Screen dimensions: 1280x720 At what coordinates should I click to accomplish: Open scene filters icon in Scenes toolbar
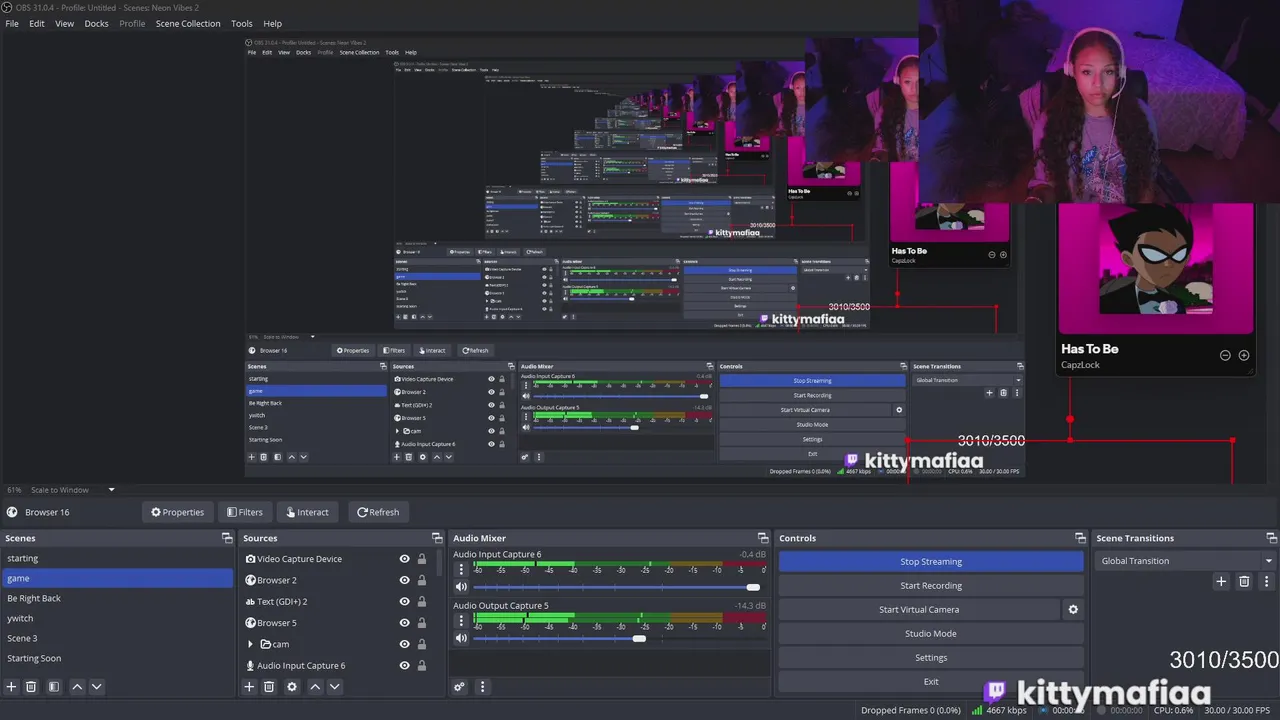pyautogui.click(x=54, y=687)
